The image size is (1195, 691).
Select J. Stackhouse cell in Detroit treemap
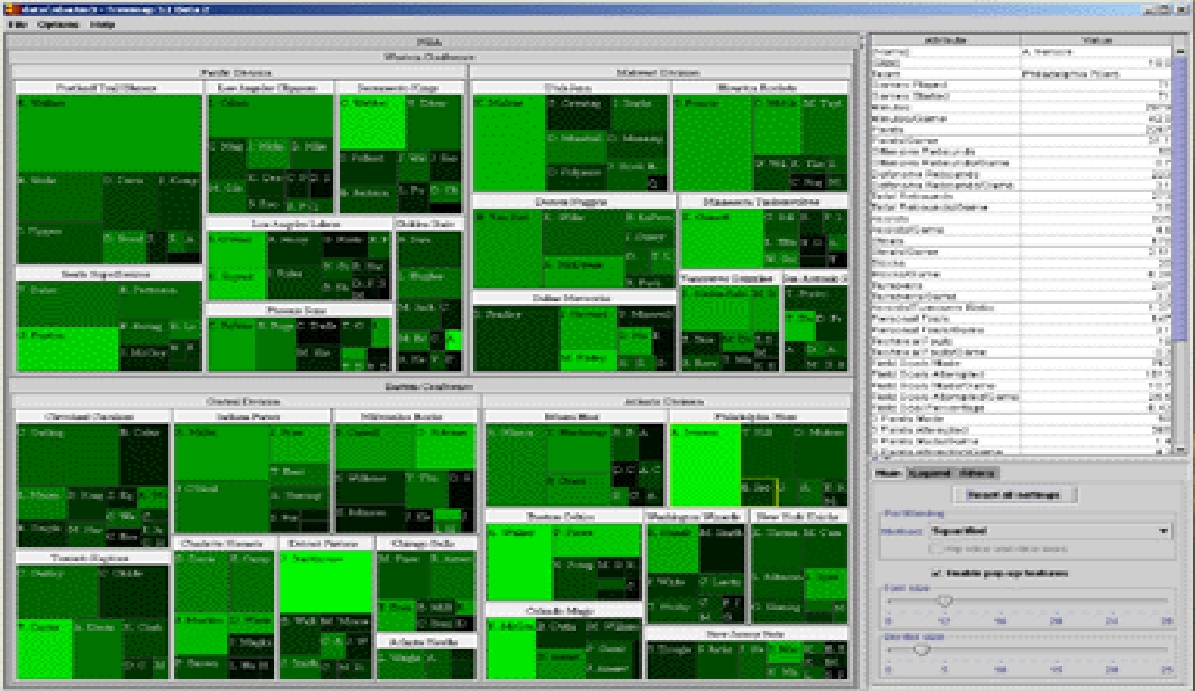tap(325, 582)
